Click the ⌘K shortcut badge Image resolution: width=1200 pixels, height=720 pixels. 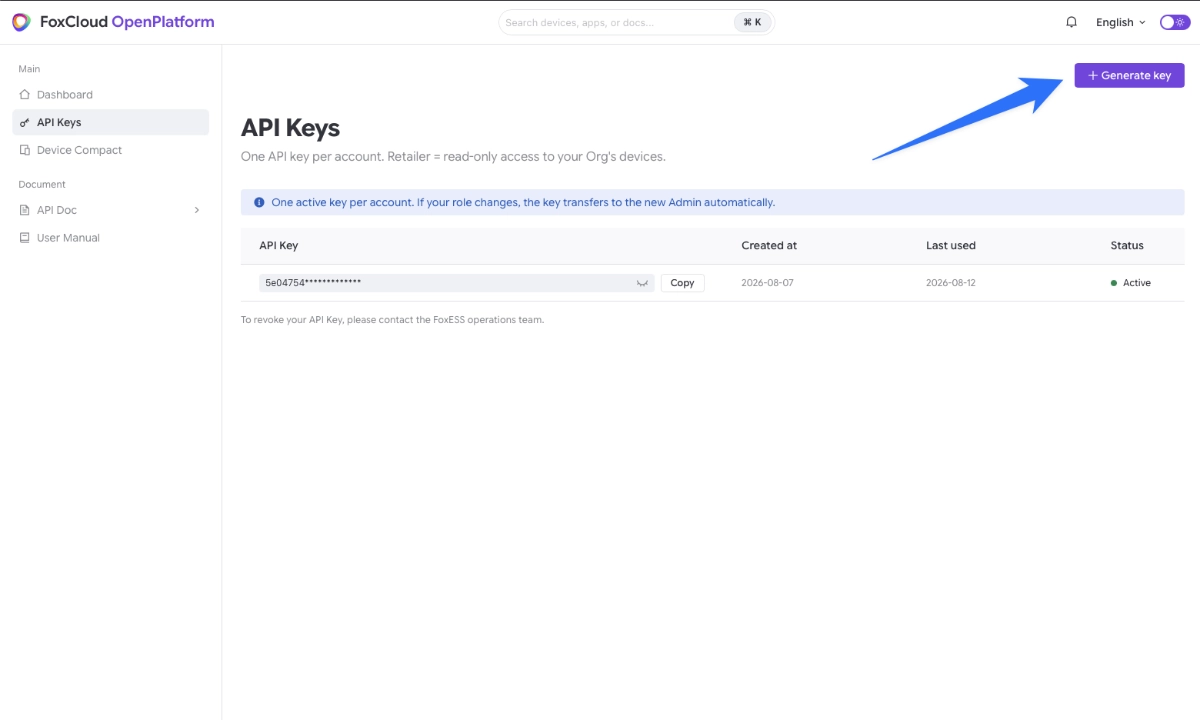click(x=752, y=22)
